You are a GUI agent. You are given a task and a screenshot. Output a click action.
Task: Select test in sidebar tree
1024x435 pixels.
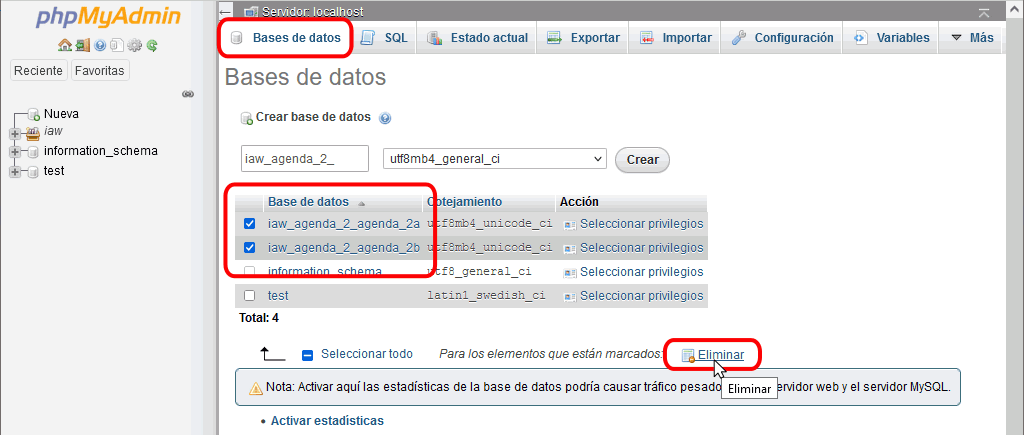tap(54, 171)
